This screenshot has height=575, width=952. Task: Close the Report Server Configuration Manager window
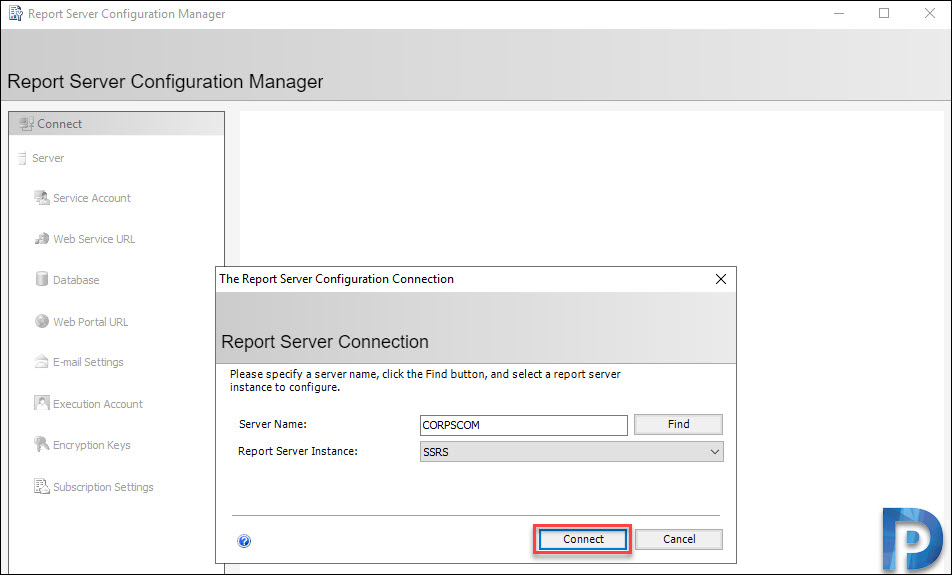point(930,13)
